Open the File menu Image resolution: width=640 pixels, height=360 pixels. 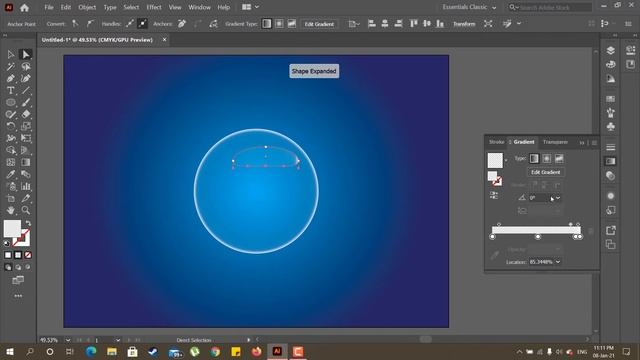pyautogui.click(x=49, y=7)
